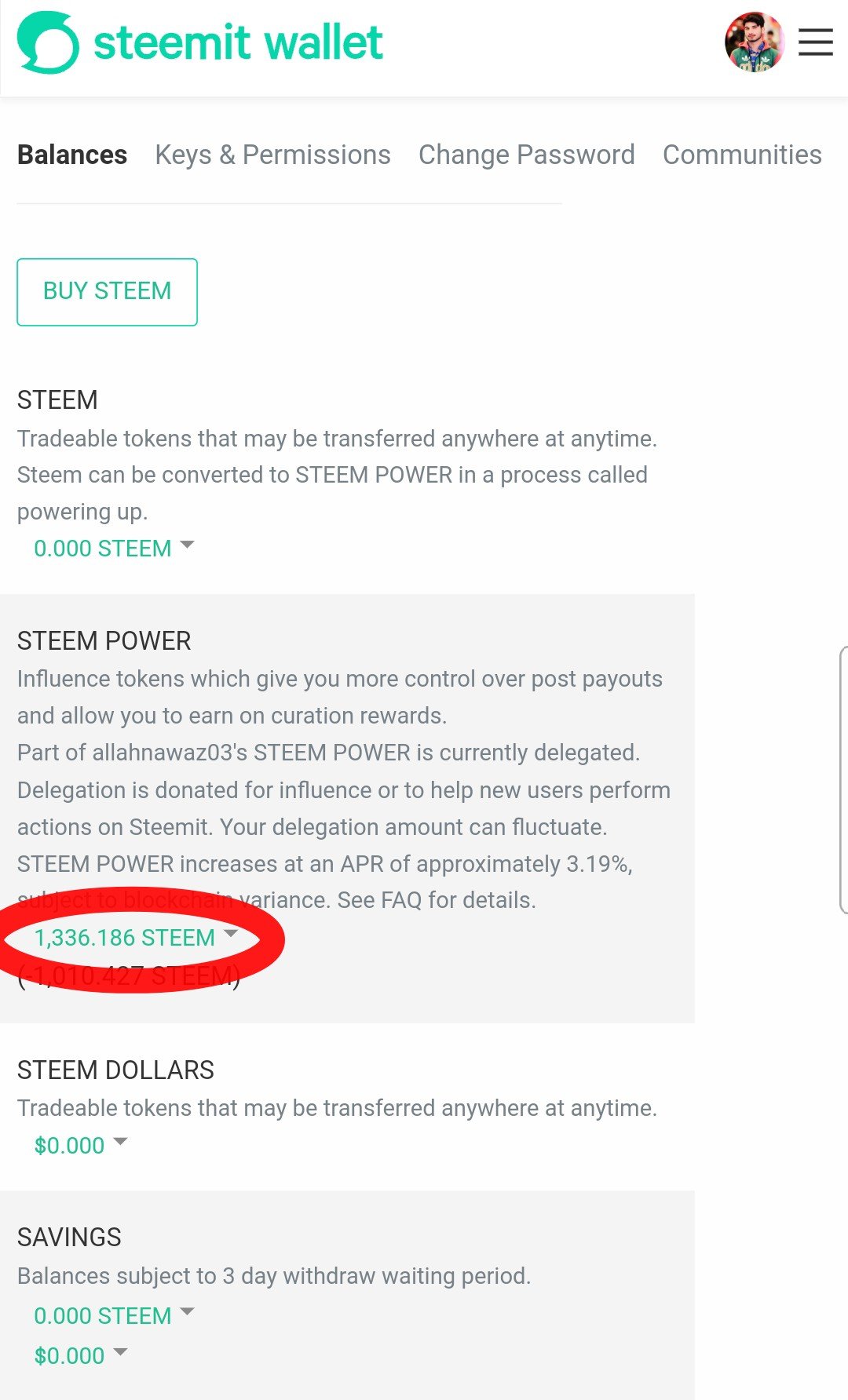
Task: Expand the 1,336.186 STEEM power dropdown
Action: click(136, 937)
